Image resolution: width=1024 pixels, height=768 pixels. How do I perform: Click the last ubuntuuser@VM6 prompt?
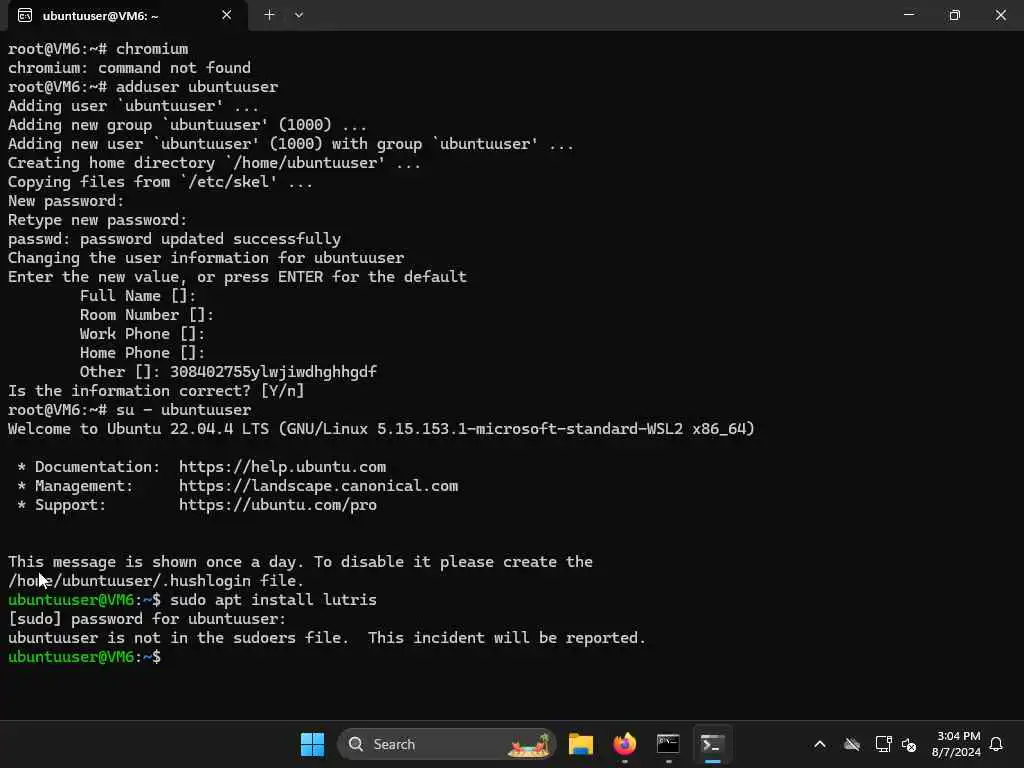(x=84, y=656)
